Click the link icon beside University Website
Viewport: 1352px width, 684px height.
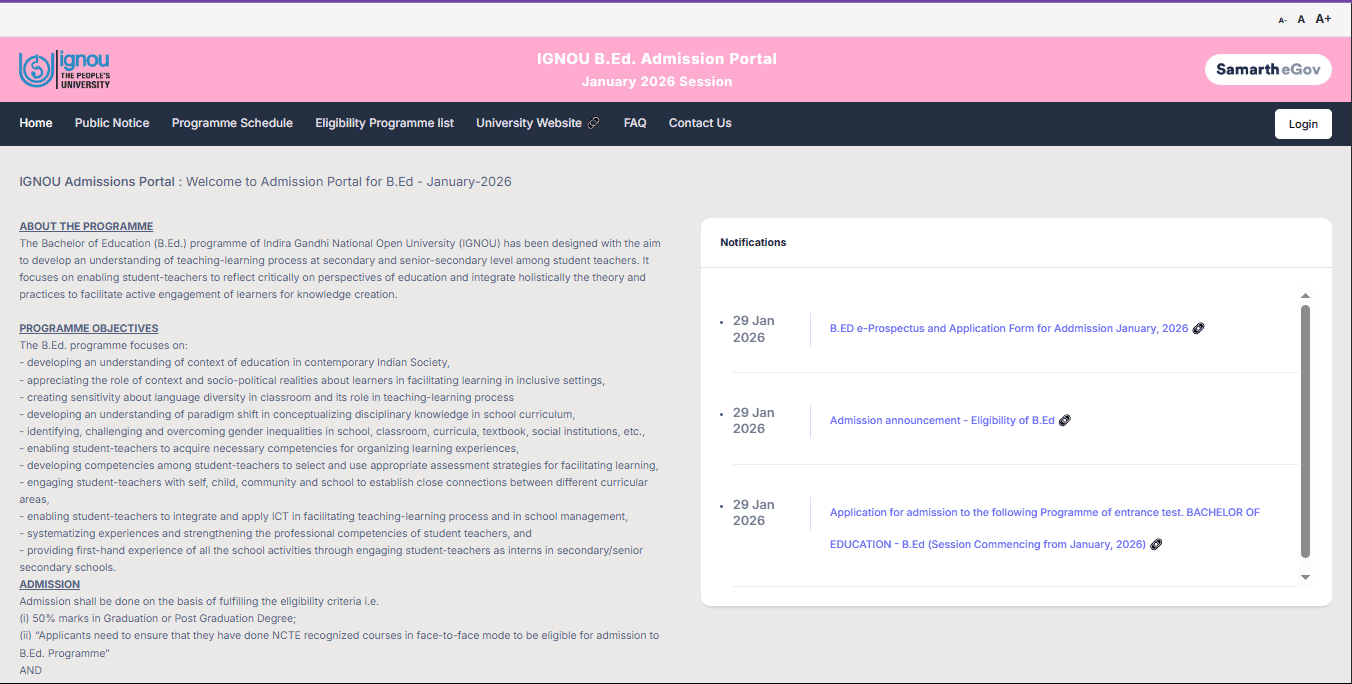click(x=593, y=123)
